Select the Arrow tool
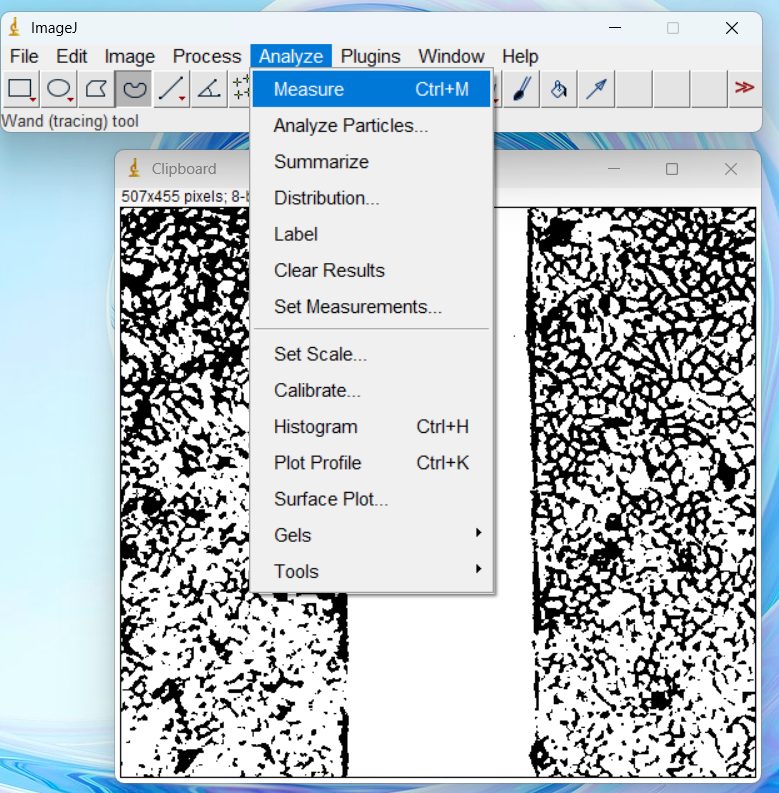Image resolution: width=779 pixels, height=793 pixels. point(596,89)
